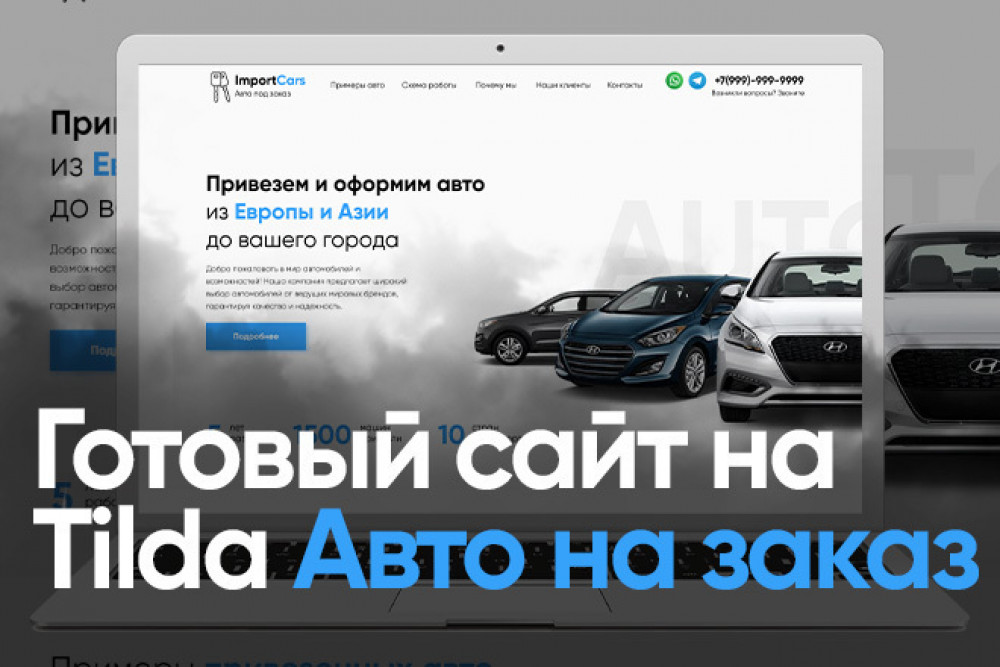Click the blue Авто на заказ overlay text
The width and height of the screenshot is (1000, 667).
(636, 550)
